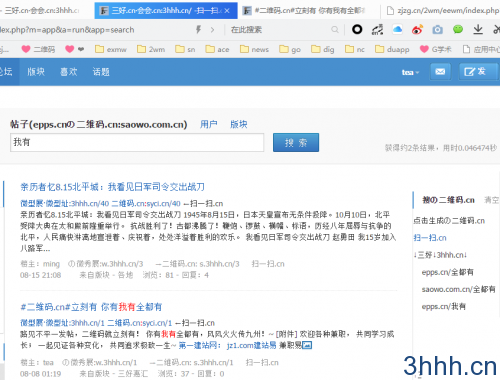Switch search to 用户 tab

pos(209,124)
